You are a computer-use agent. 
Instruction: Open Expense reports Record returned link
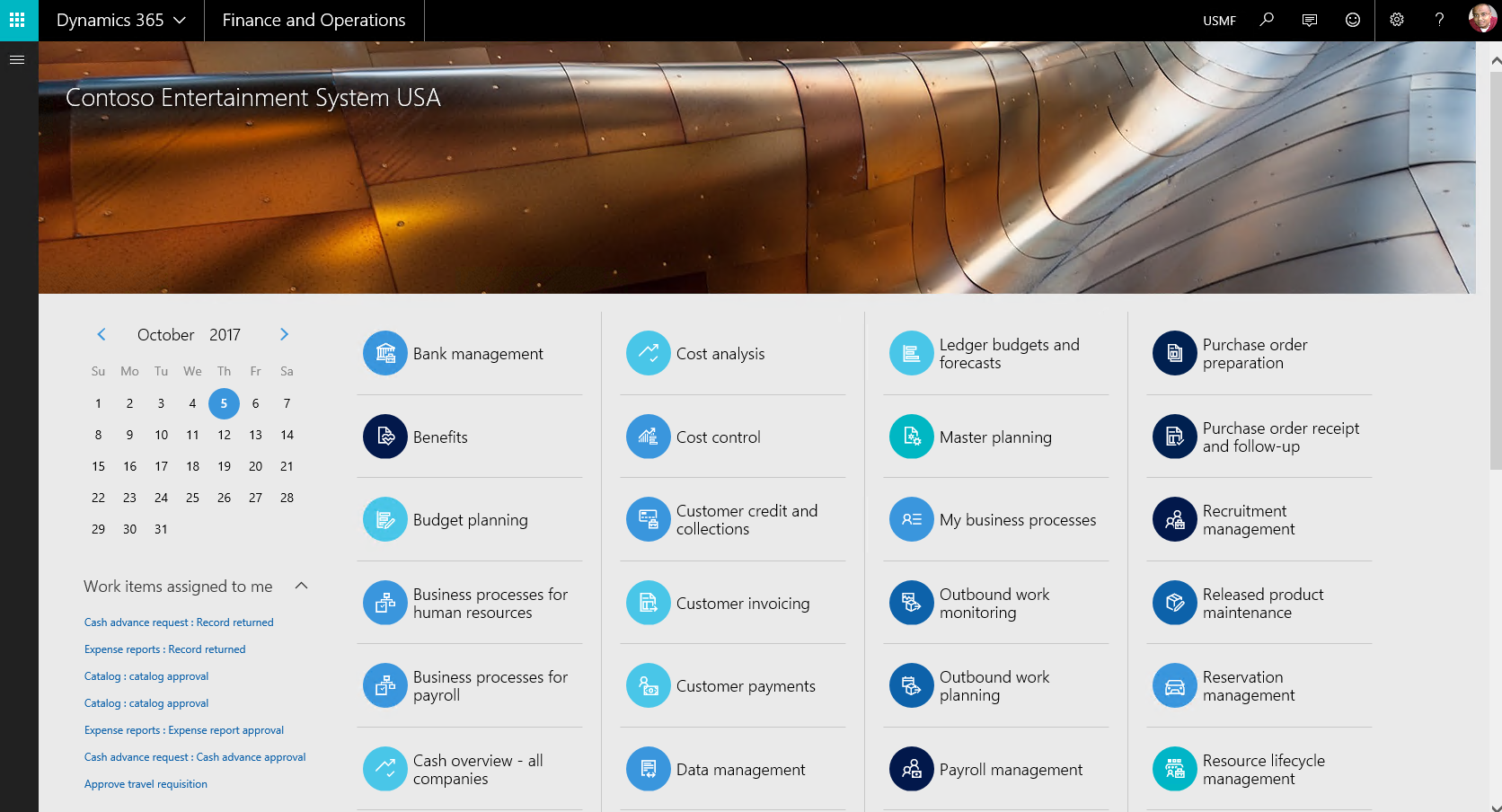tap(164, 649)
